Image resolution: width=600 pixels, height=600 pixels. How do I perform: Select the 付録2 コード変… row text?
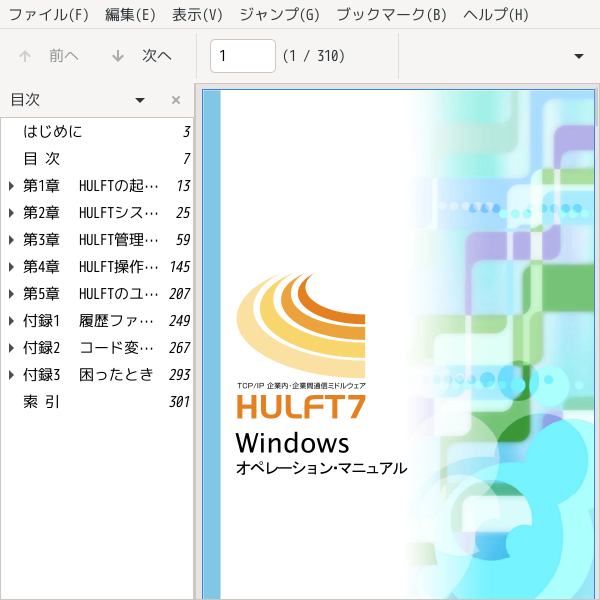[88, 348]
